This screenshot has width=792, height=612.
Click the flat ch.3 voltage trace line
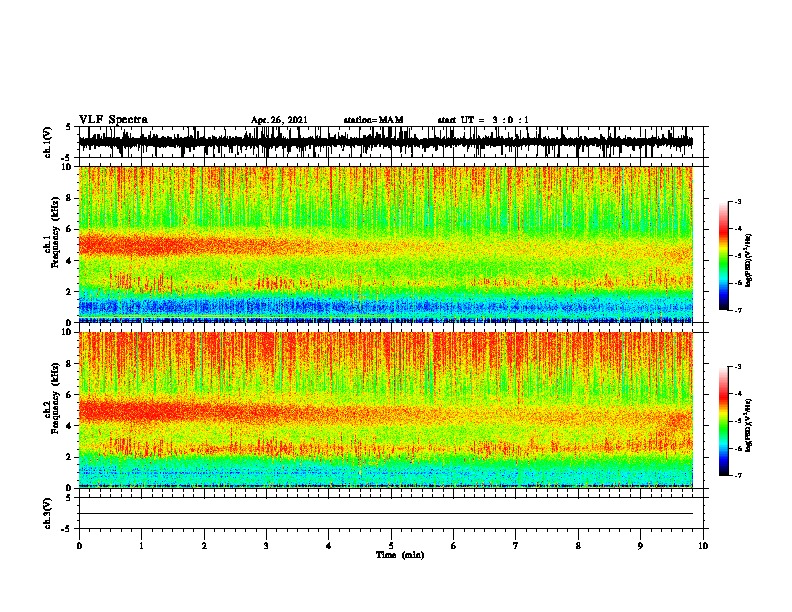[386, 514]
